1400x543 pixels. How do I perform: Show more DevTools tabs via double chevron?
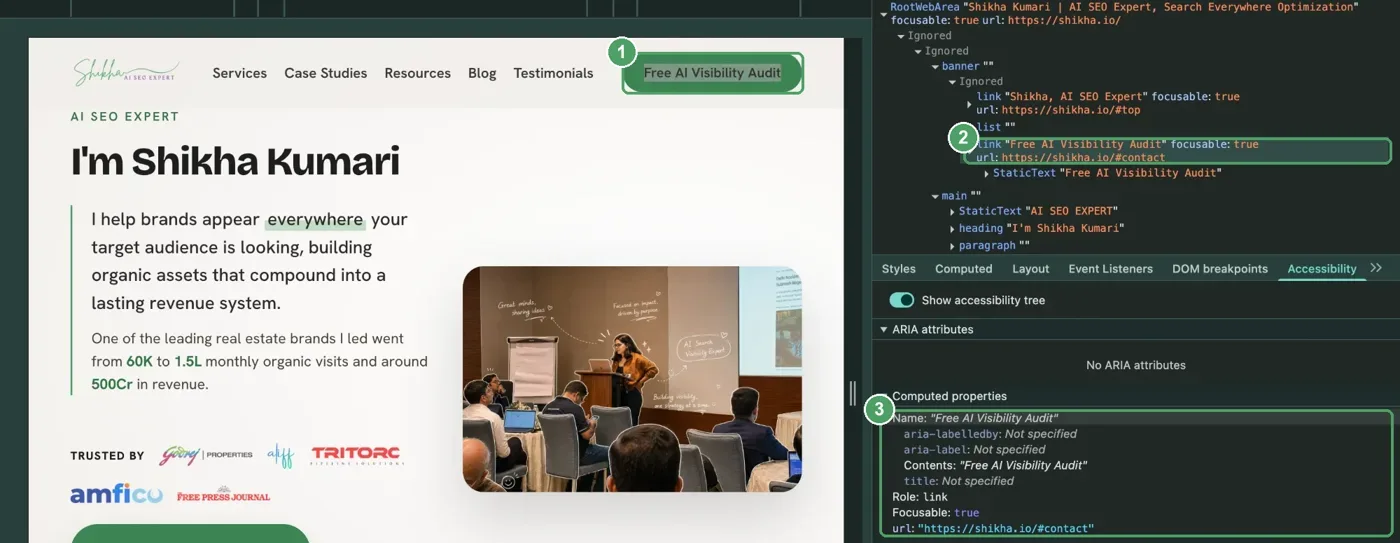pyautogui.click(x=1376, y=268)
